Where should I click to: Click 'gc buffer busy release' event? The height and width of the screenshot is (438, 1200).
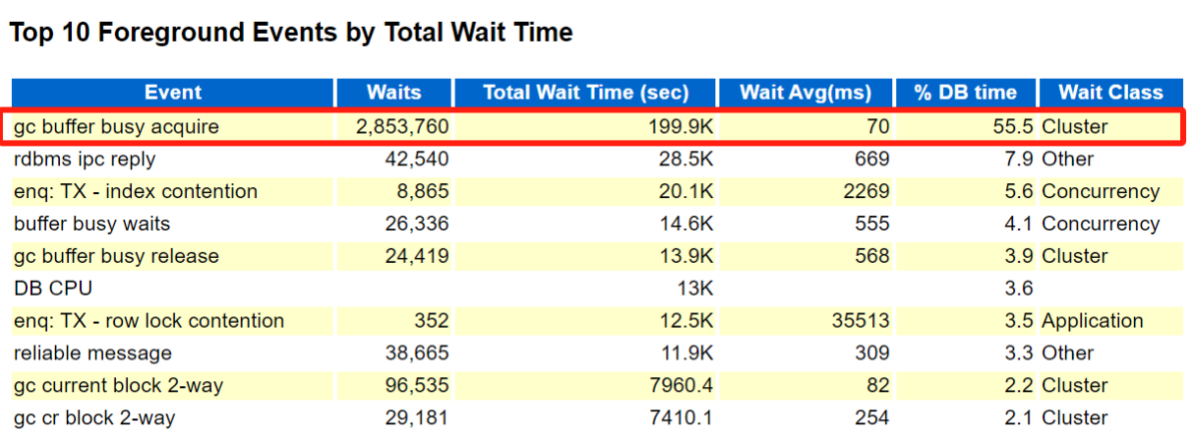pos(116,256)
